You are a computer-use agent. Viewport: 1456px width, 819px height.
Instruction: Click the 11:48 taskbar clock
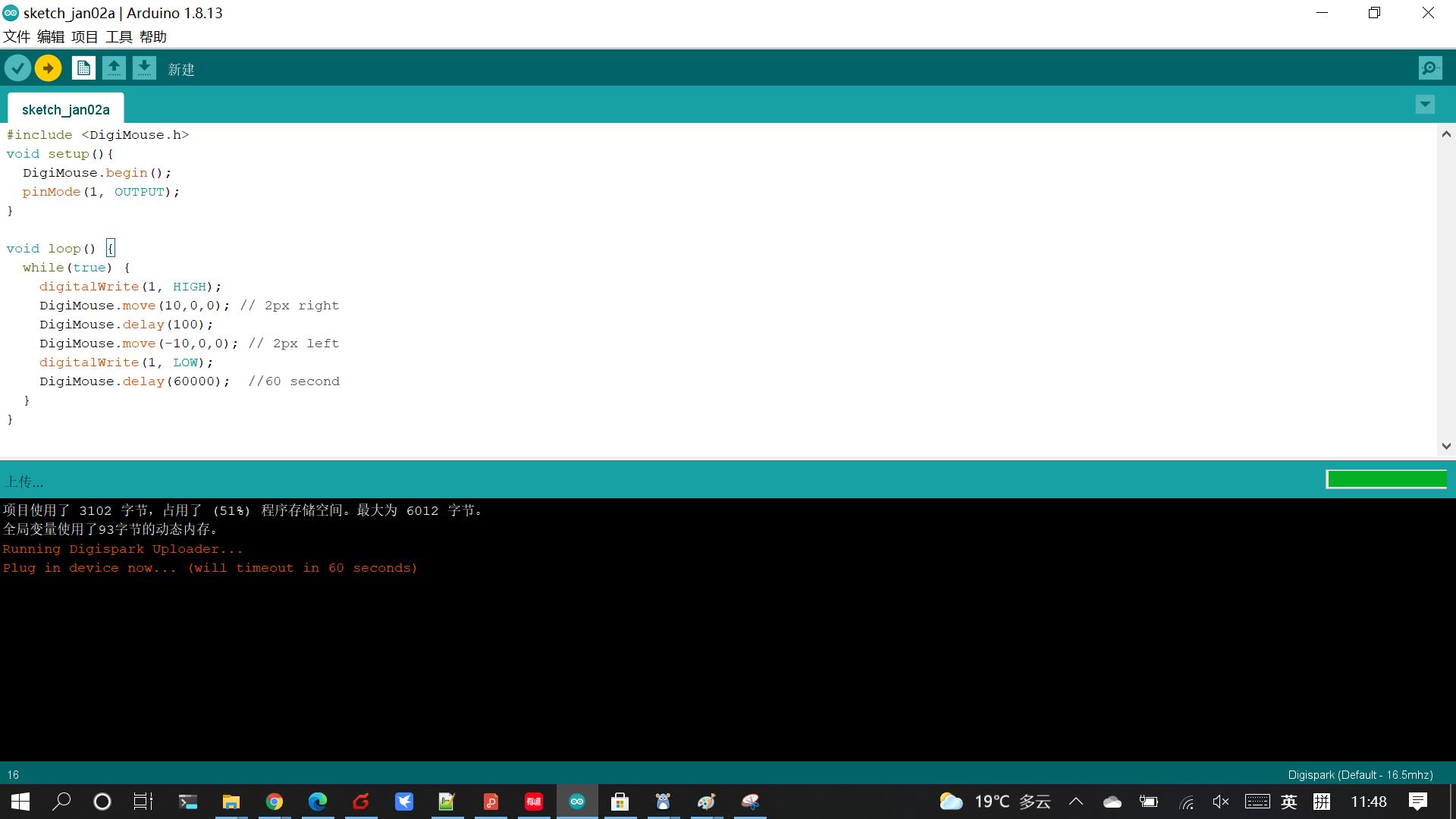click(1368, 802)
